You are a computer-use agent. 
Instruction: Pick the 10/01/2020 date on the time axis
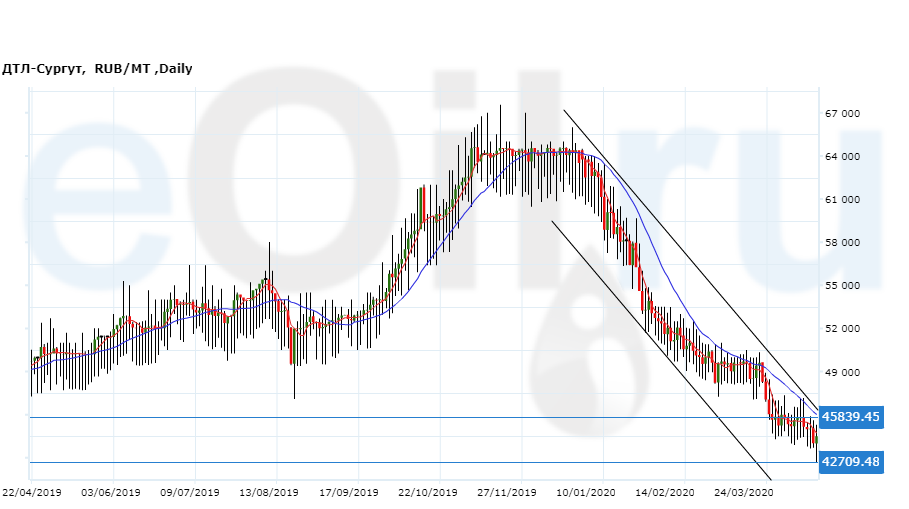(586, 493)
